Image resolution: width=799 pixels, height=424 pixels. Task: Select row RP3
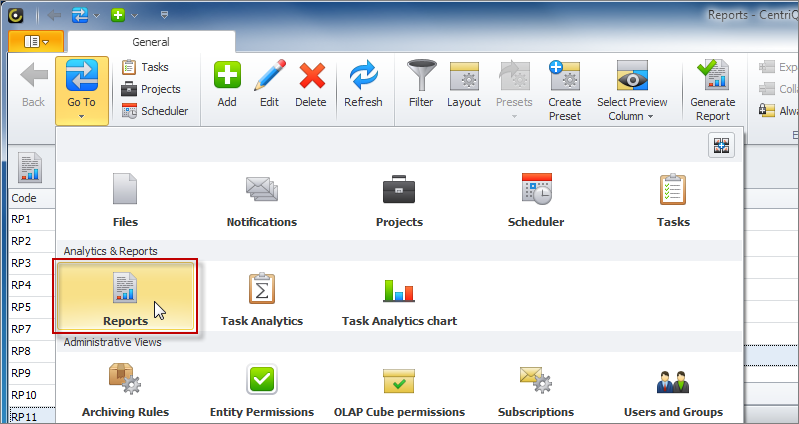tap(32, 263)
